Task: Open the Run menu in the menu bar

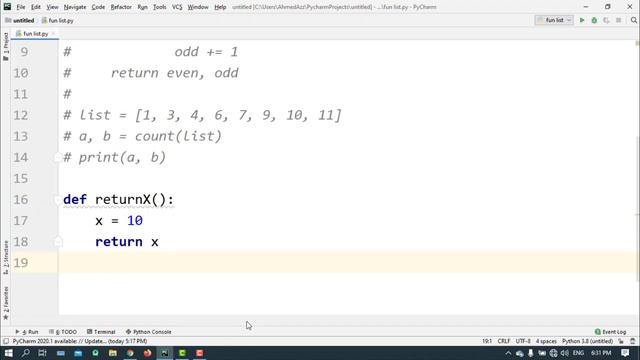Action: [142, 7]
